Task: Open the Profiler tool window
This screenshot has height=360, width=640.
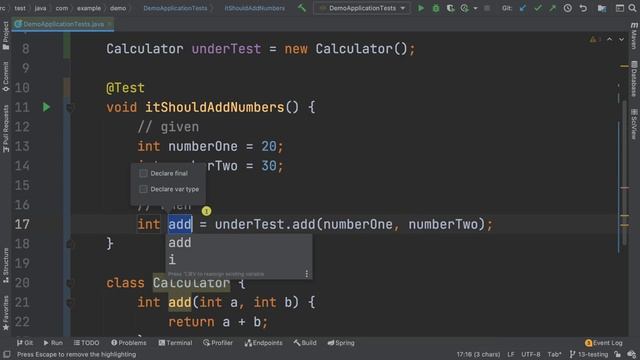Action: point(218,343)
